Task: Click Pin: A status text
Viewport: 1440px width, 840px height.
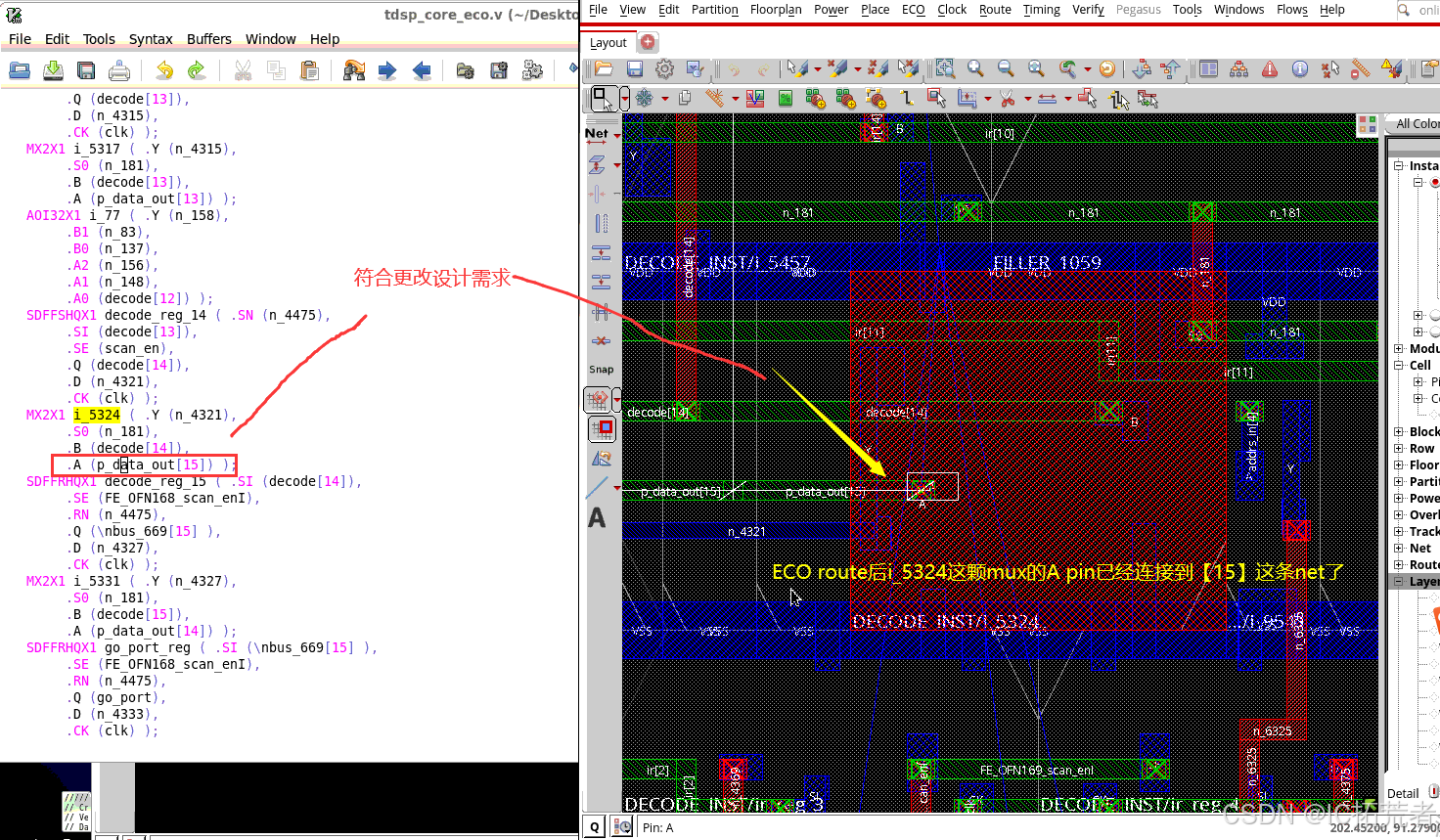Action: click(x=657, y=827)
